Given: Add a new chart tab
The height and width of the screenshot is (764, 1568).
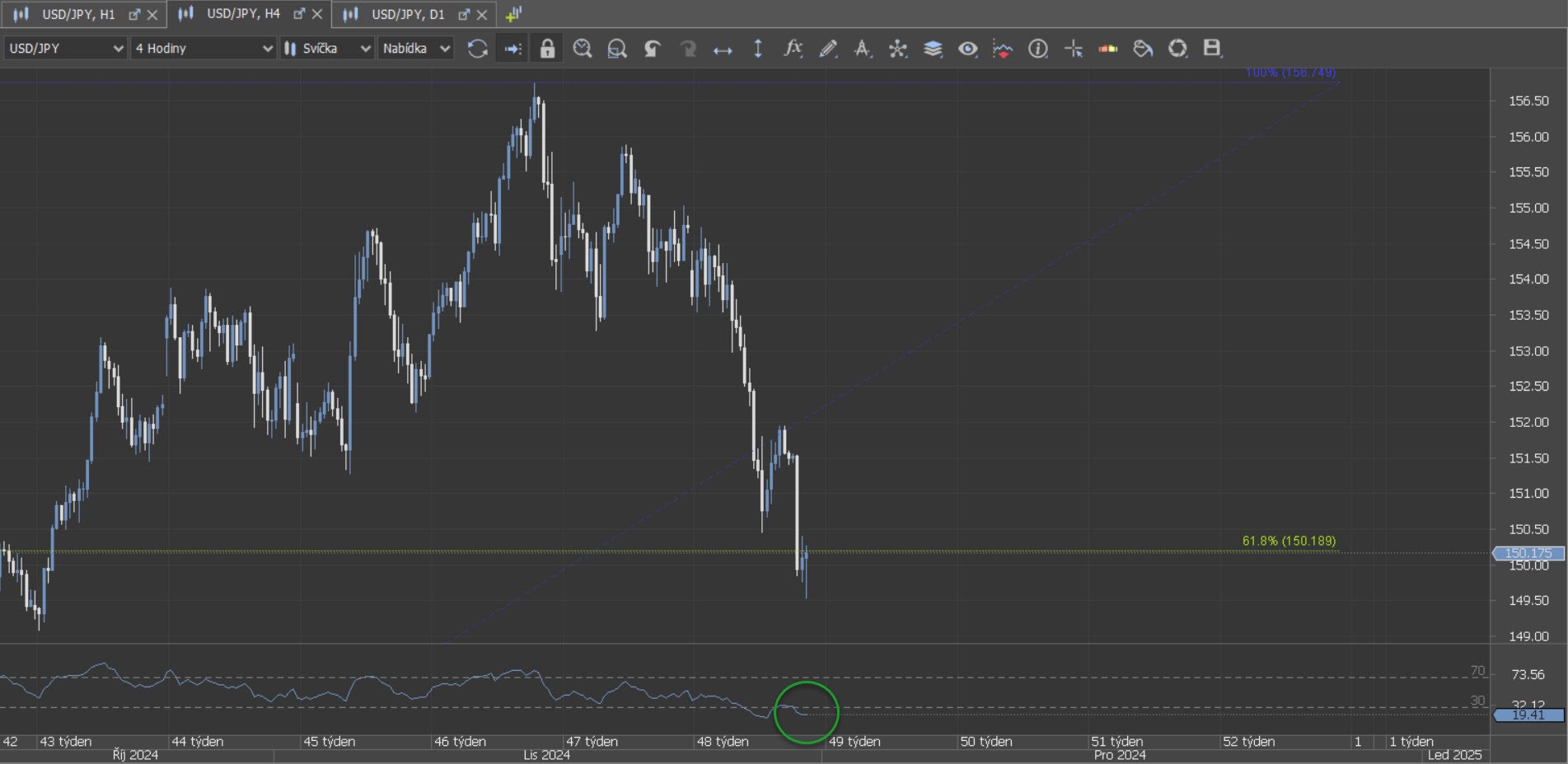Looking at the screenshot, I should (513, 14).
